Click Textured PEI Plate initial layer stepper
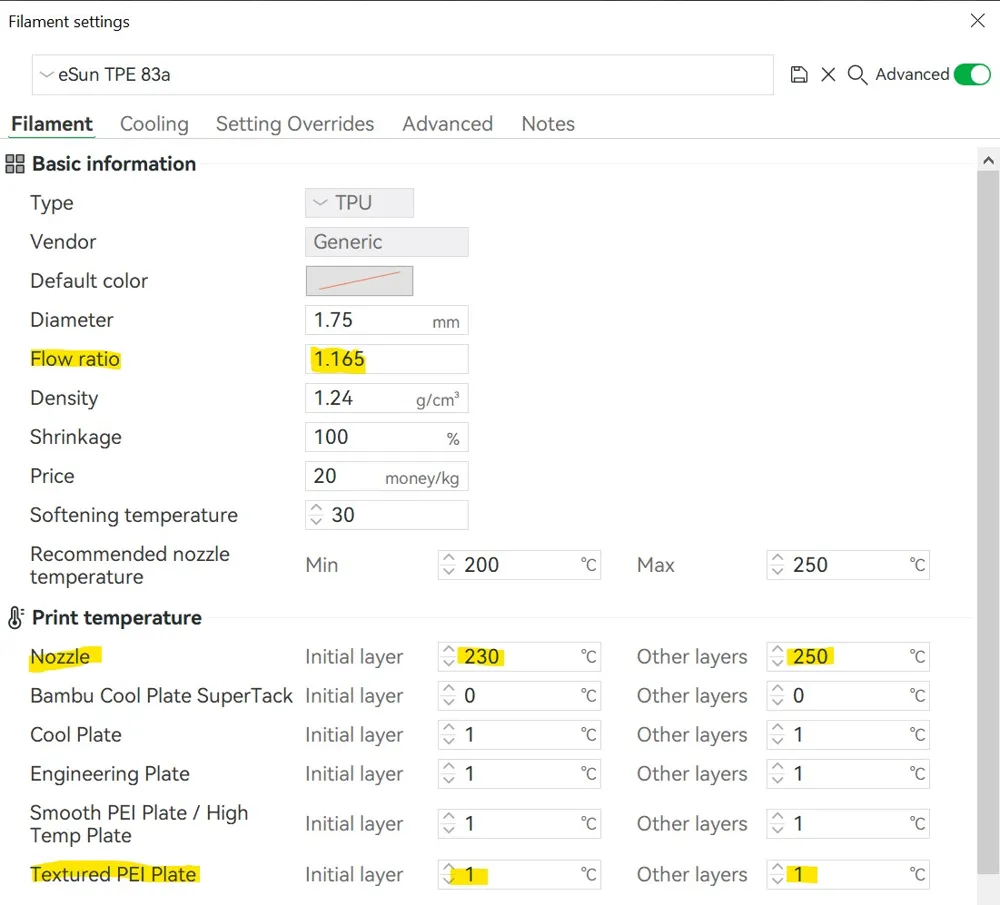 (x=448, y=874)
